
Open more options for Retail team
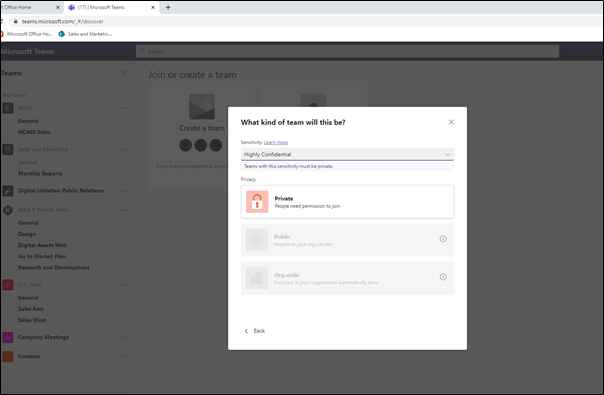124,108
